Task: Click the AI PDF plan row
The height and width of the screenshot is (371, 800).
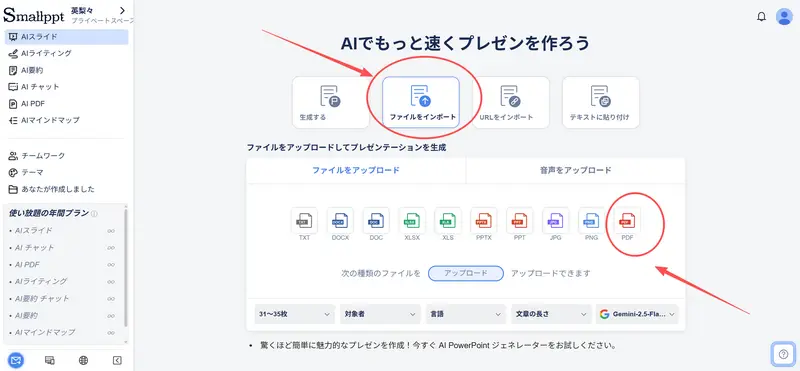Action: click(x=62, y=264)
